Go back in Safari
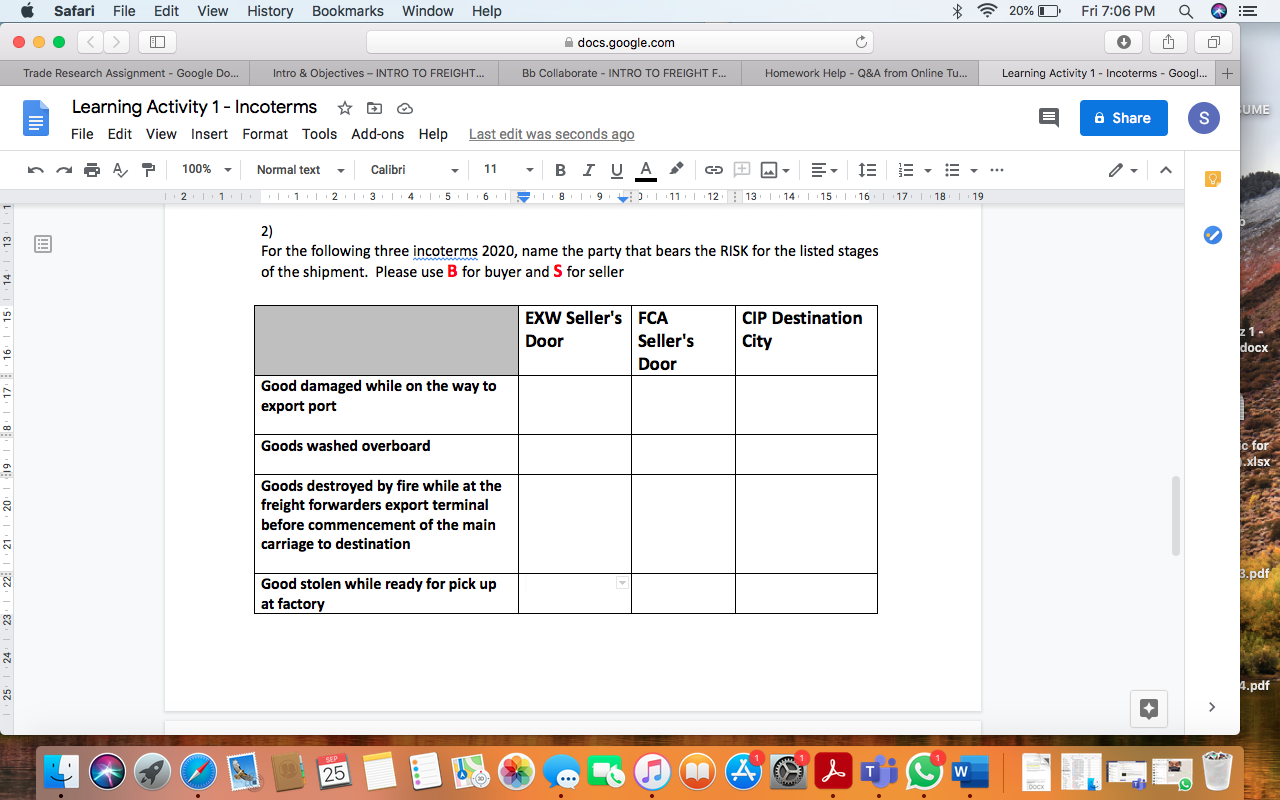The image size is (1280, 800). pyautogui.click(x=90, y=42)
